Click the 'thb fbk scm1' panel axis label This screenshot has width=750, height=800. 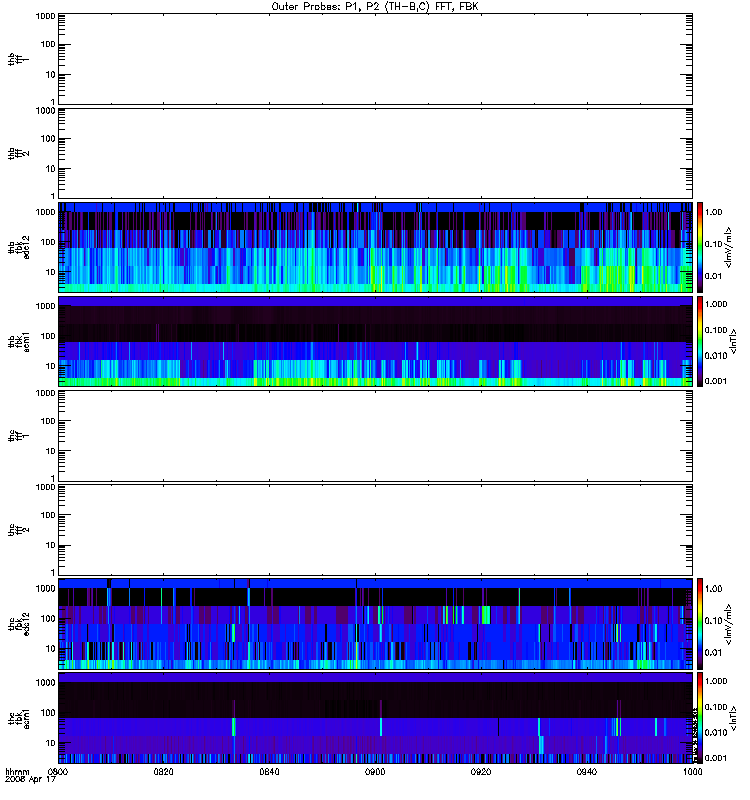19,341
